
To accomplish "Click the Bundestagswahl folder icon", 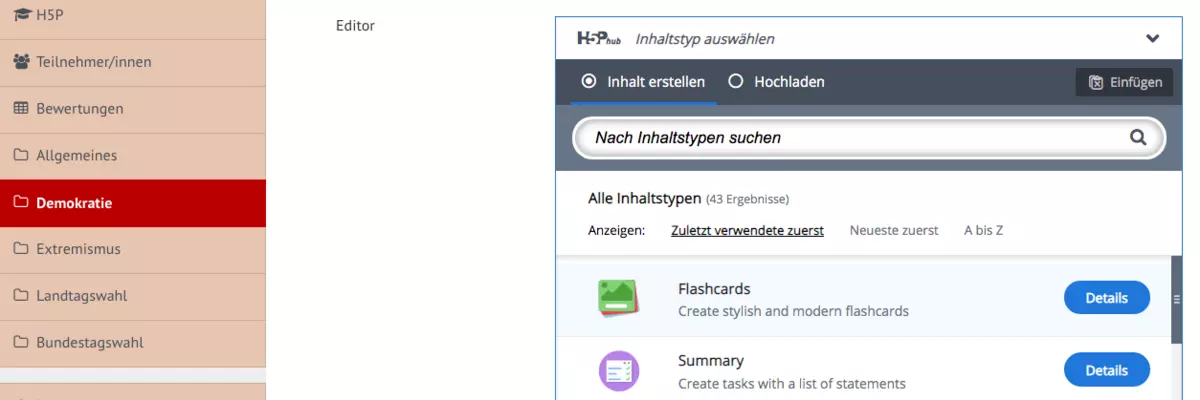I will (x=21, y=342).
